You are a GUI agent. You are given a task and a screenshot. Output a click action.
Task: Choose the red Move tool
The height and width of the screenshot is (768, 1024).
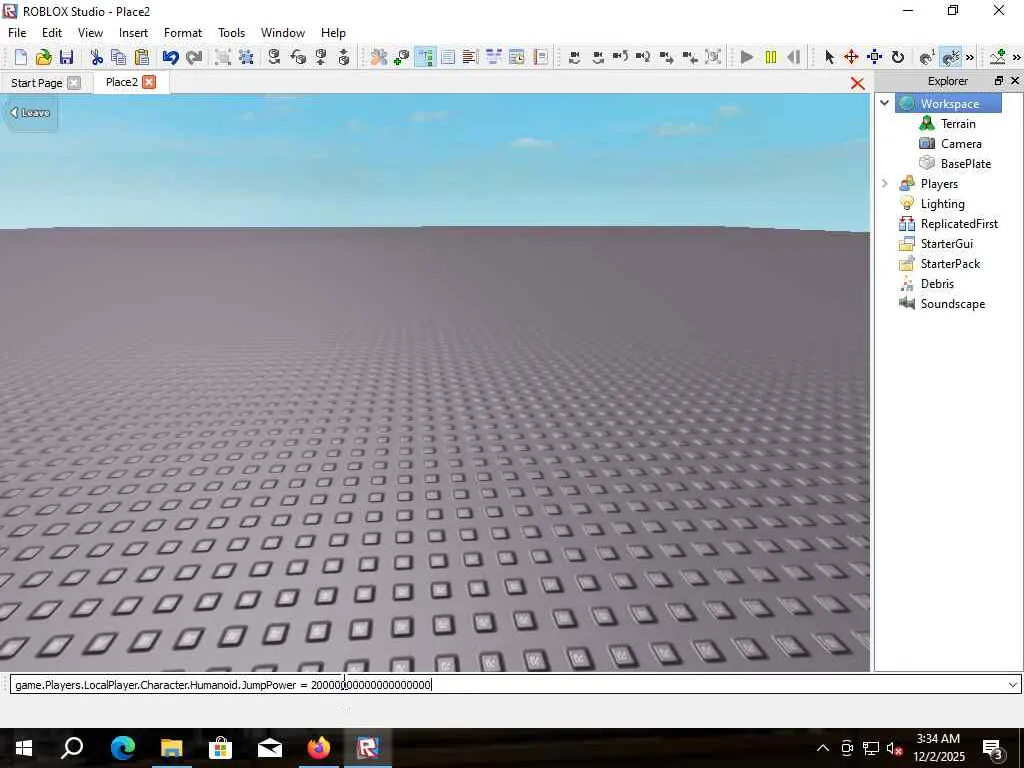coord(852,57)
